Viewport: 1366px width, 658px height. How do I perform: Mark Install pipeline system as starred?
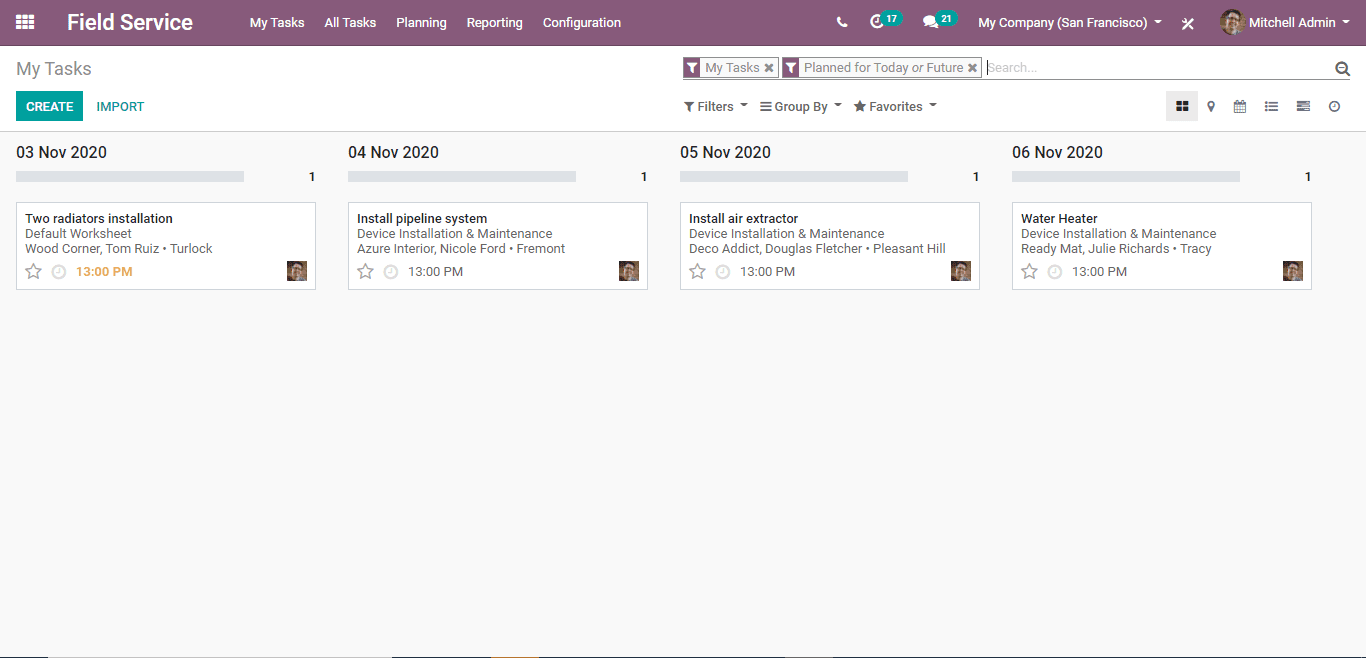(x=366, y=271)
